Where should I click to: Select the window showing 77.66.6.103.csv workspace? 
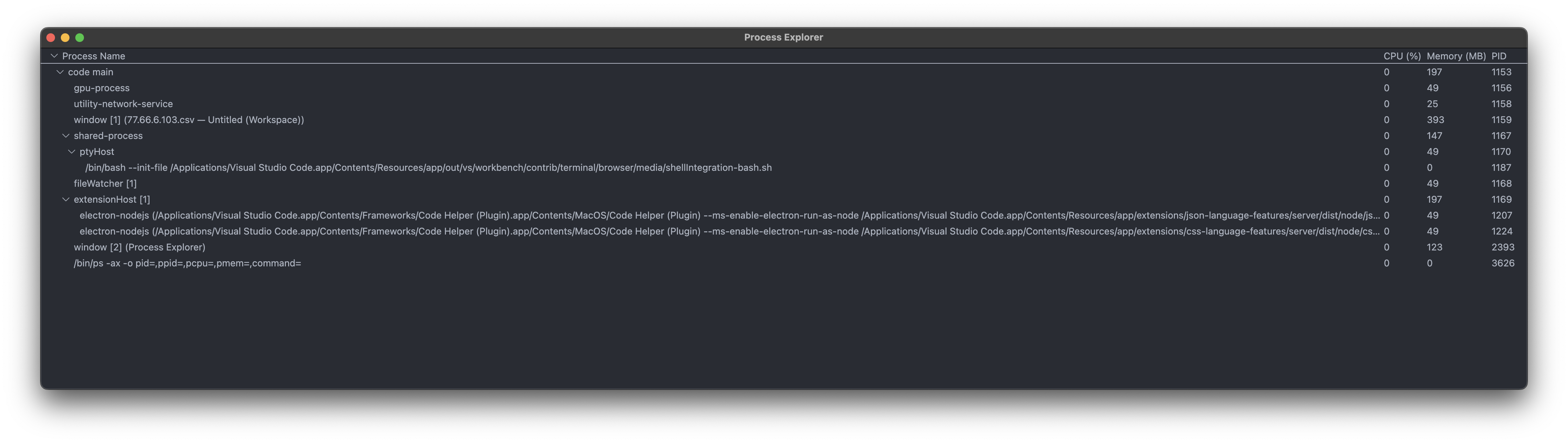click(189, 119)
